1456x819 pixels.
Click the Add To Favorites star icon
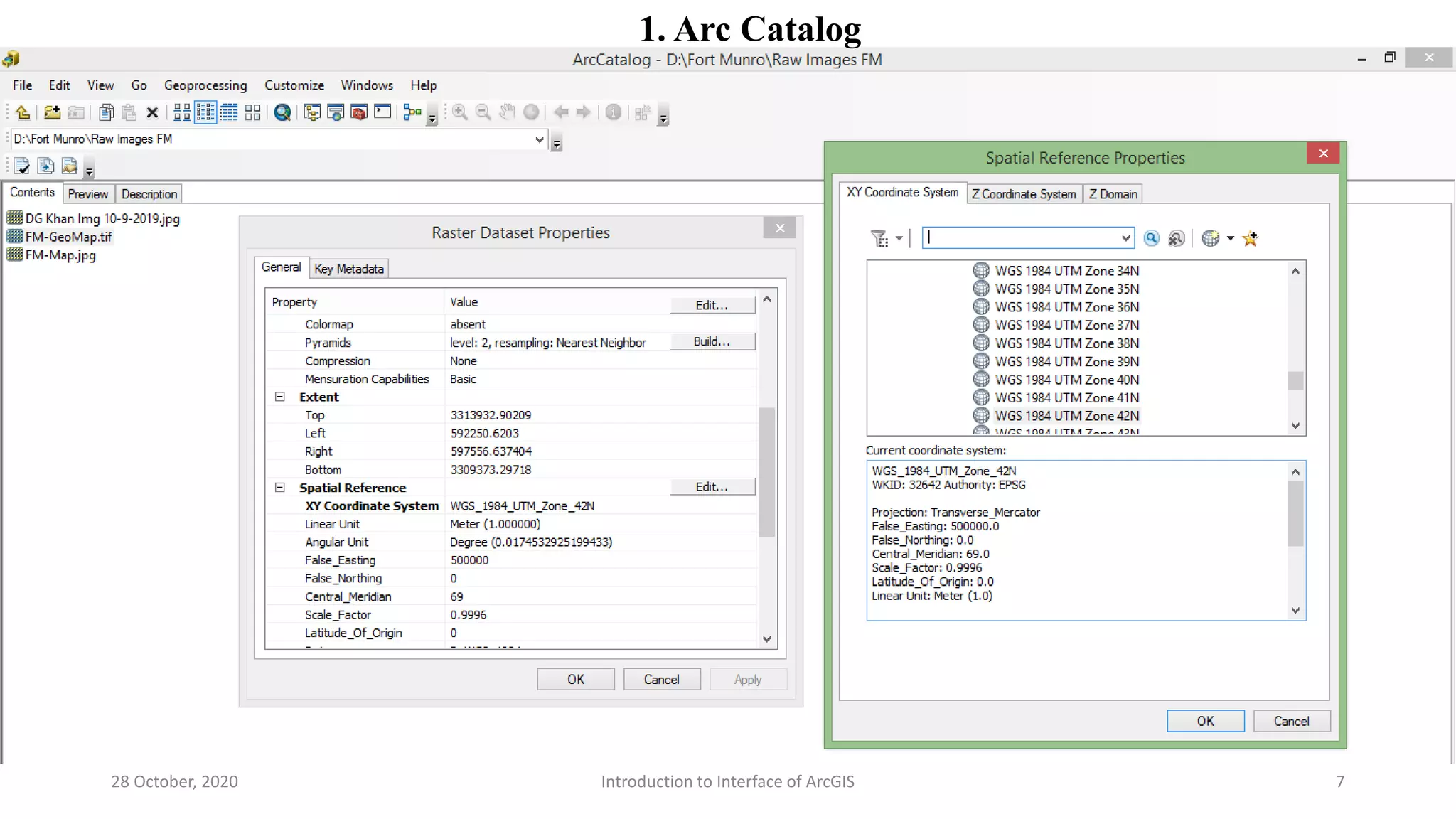click(1250, 238)
